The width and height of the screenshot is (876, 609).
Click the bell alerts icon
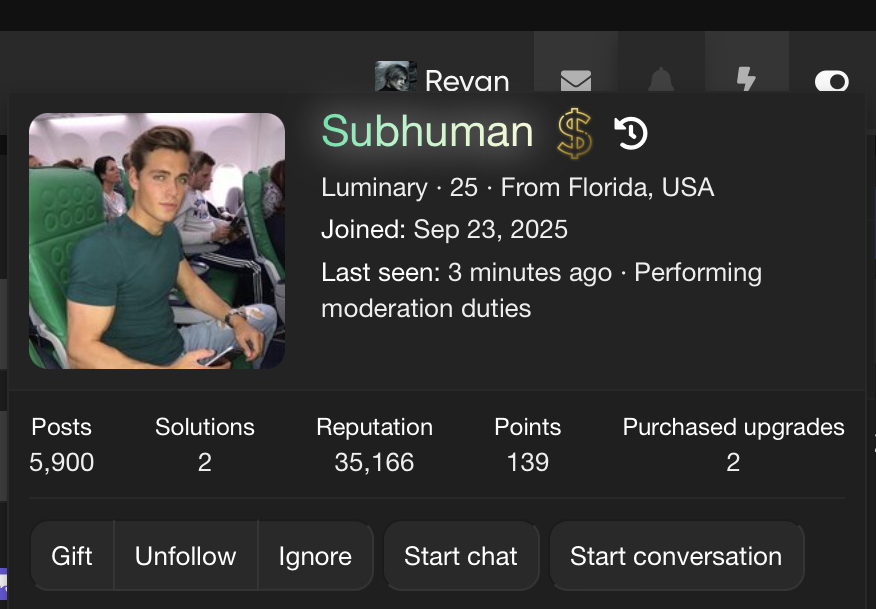click(661, 79)
